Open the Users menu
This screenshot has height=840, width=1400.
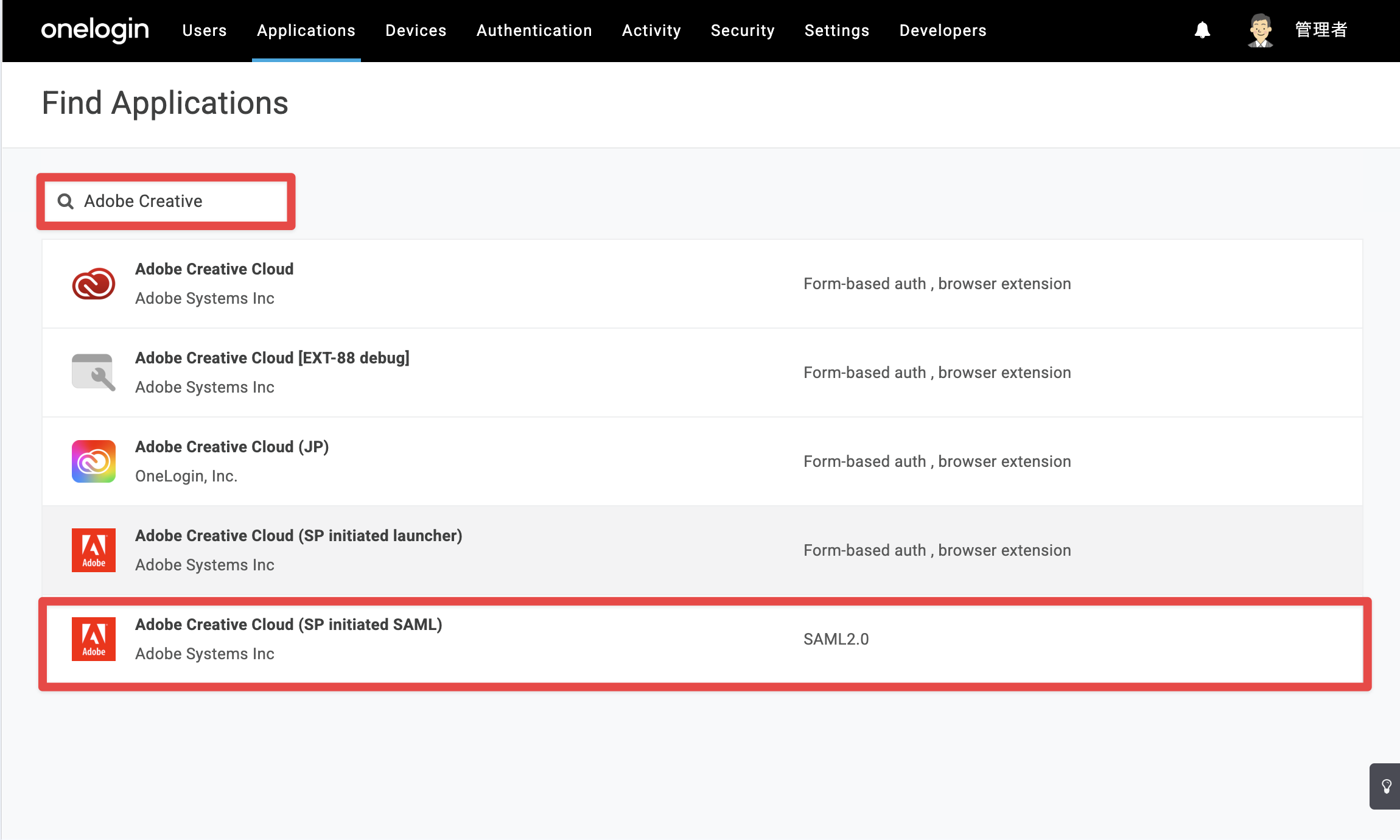pos(205,30)
